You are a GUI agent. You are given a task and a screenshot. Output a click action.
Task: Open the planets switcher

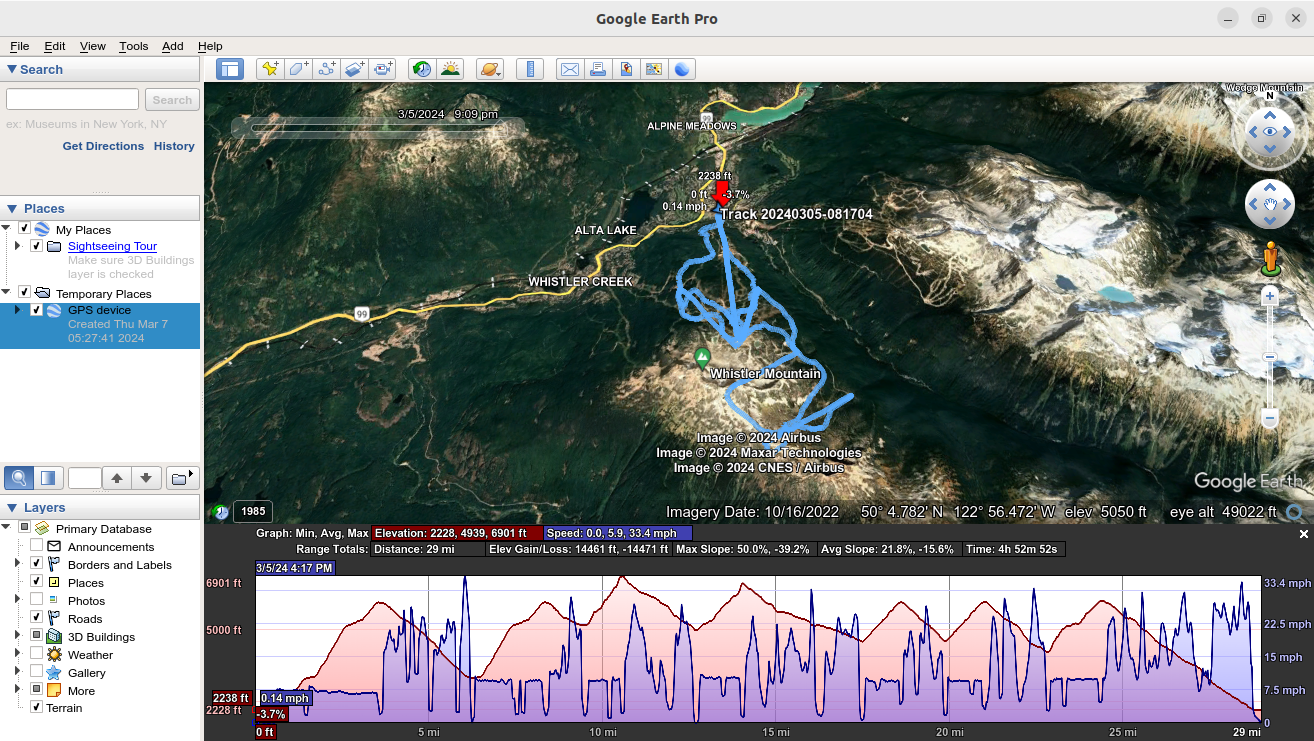coord(490,69)
